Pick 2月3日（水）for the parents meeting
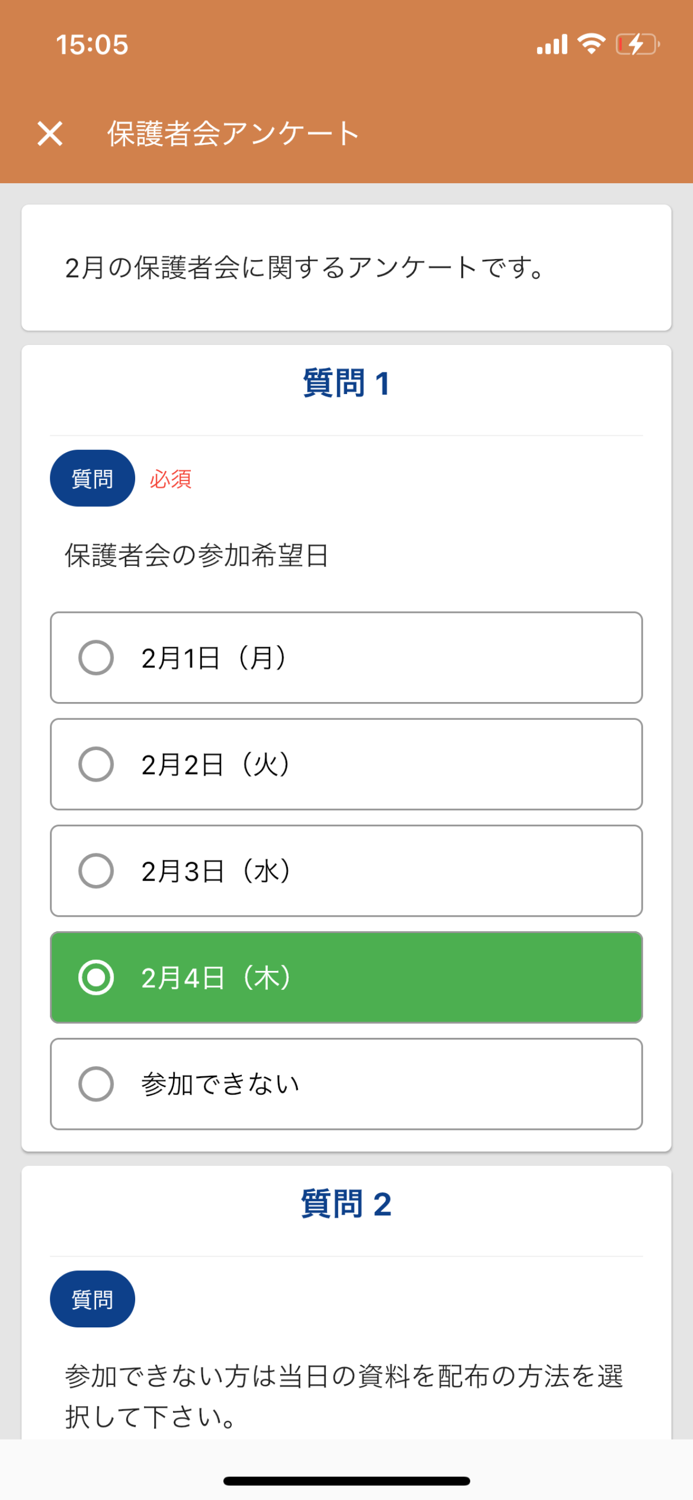This screenshot has width=693, height=1500. click(x=346, y=870)
